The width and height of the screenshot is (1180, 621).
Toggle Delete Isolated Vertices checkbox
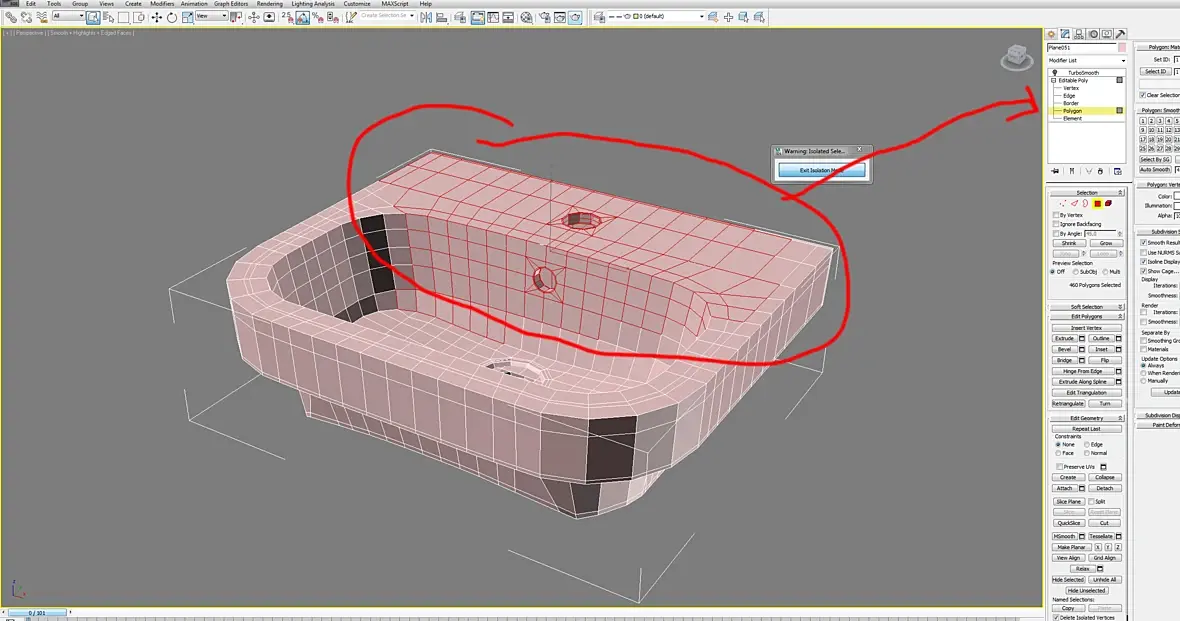[1056, 617]
